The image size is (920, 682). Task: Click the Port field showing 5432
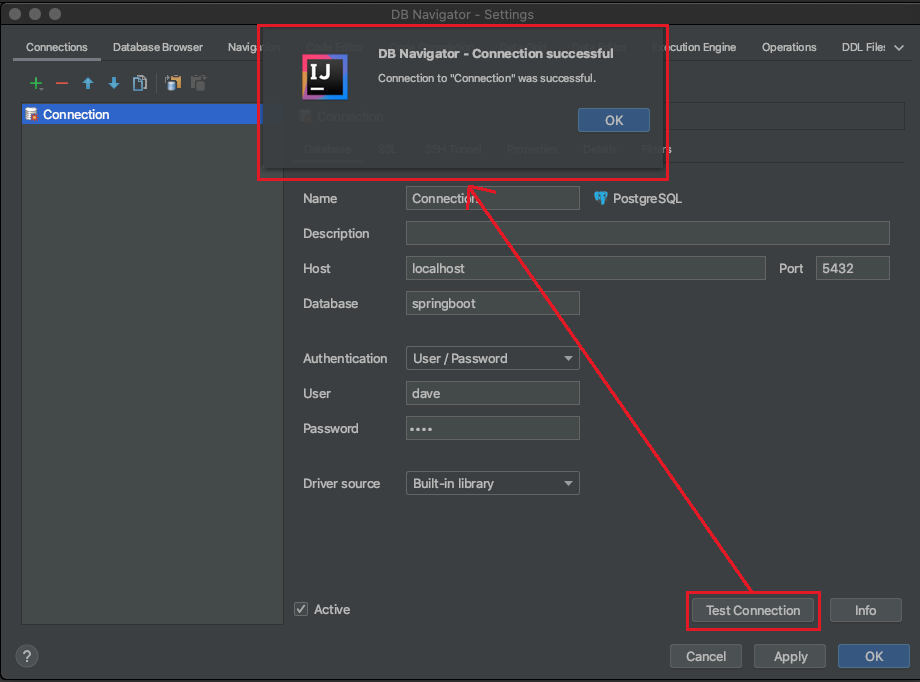pos(853,268)
